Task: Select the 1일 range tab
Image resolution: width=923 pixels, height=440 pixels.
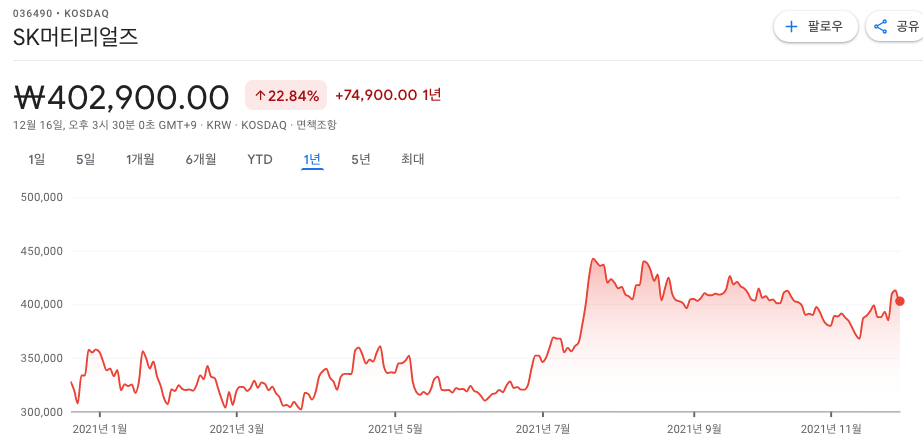Action: 36,159
